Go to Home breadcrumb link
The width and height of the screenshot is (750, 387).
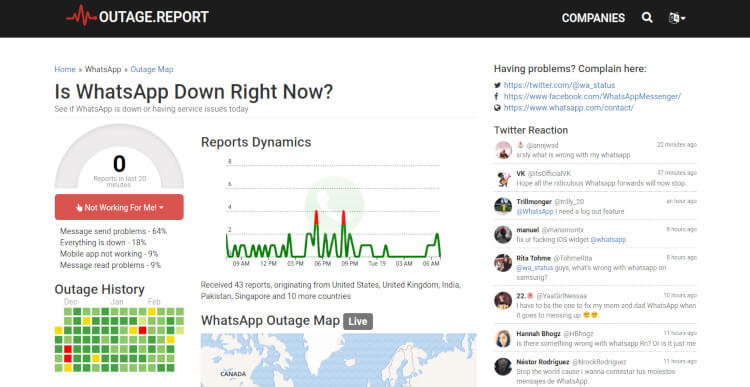pyautogui.click(x=65, y=69)
